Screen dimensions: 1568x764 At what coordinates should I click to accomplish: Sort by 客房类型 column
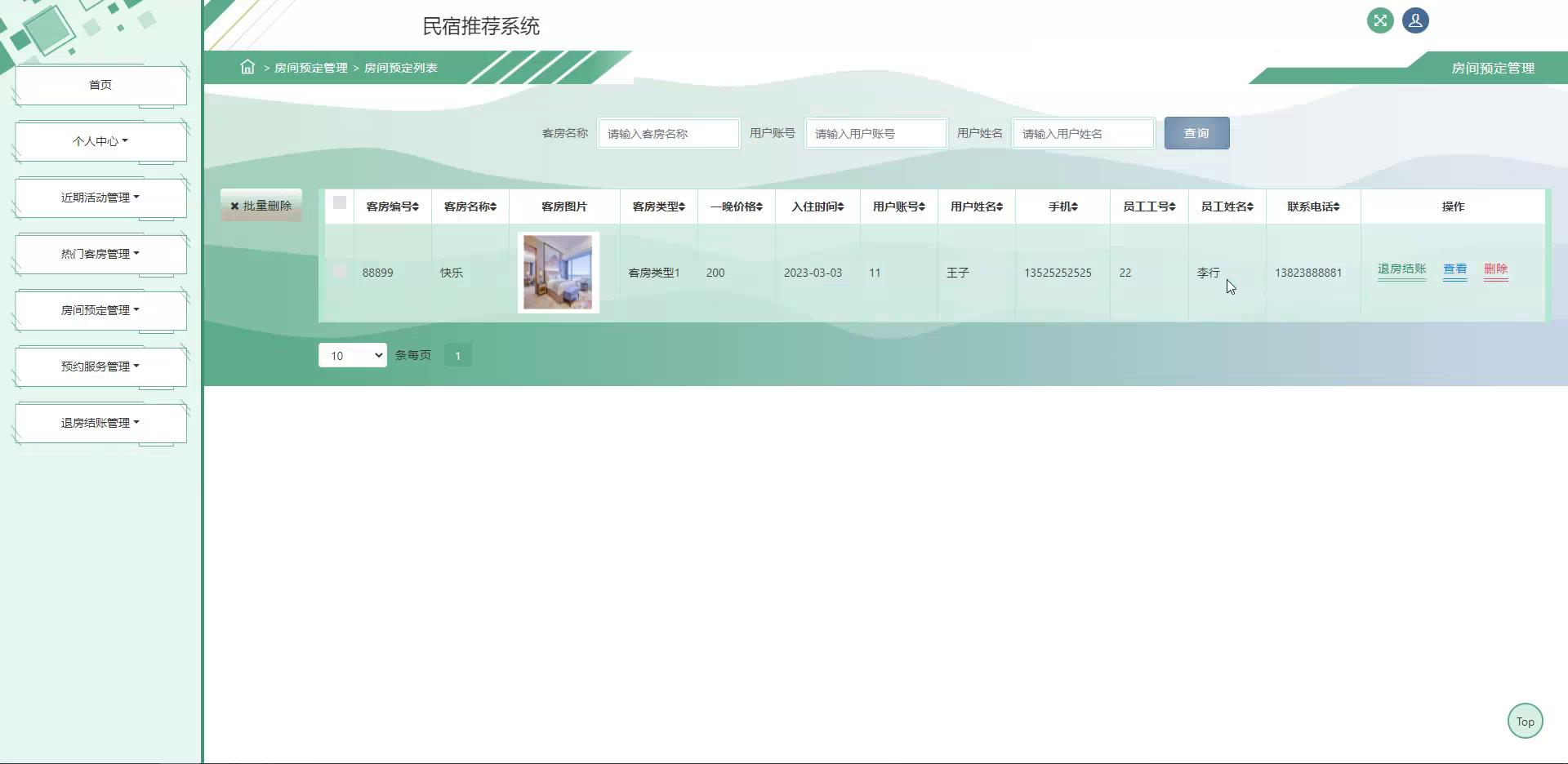pos(659,207)
